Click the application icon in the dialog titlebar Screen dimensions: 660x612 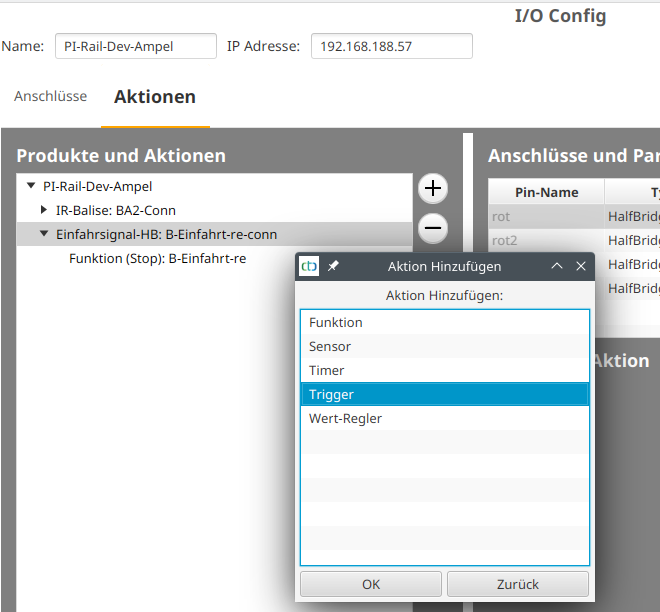[310, 267]
